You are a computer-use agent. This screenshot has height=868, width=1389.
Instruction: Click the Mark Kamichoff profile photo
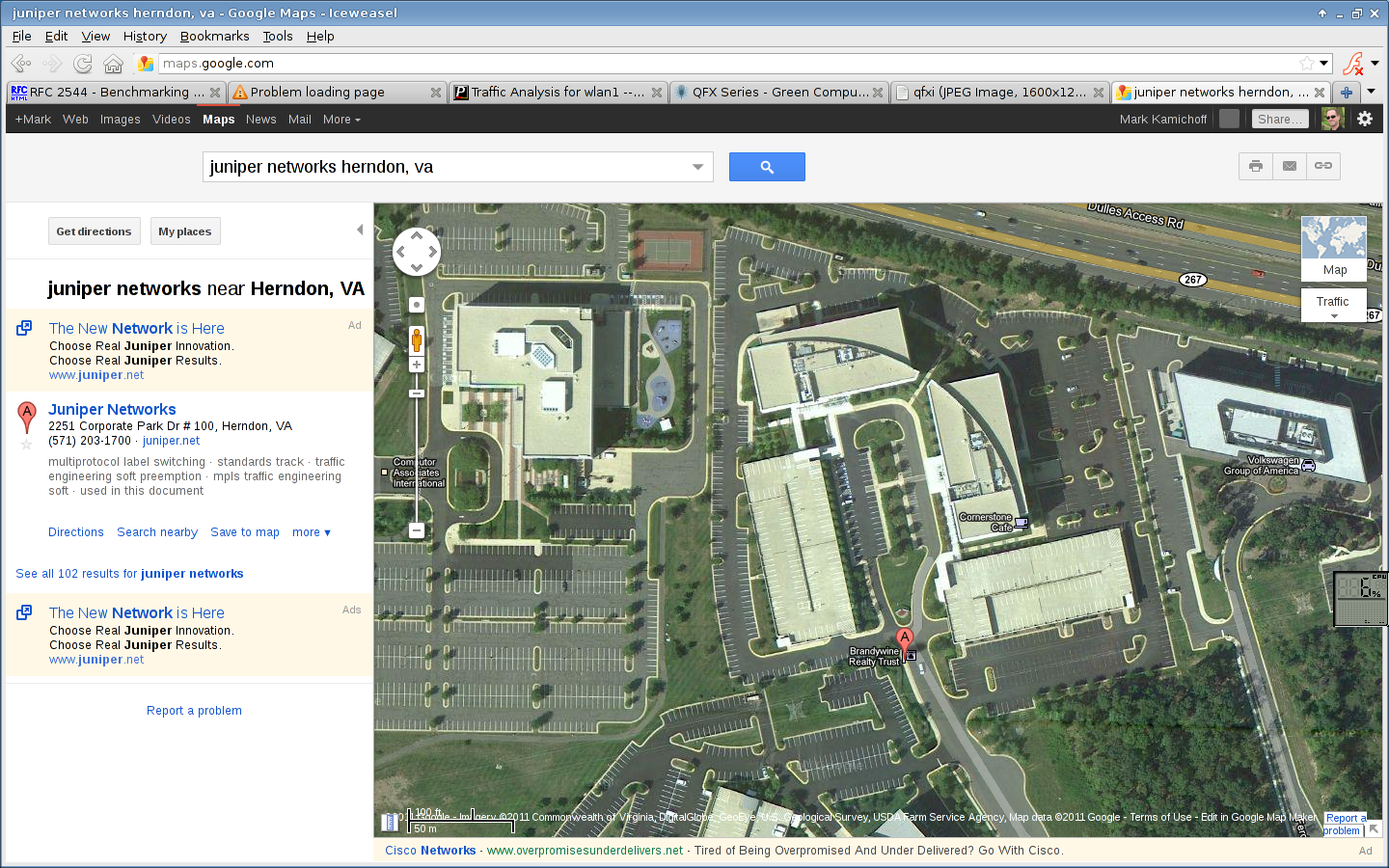point(1333,119)
